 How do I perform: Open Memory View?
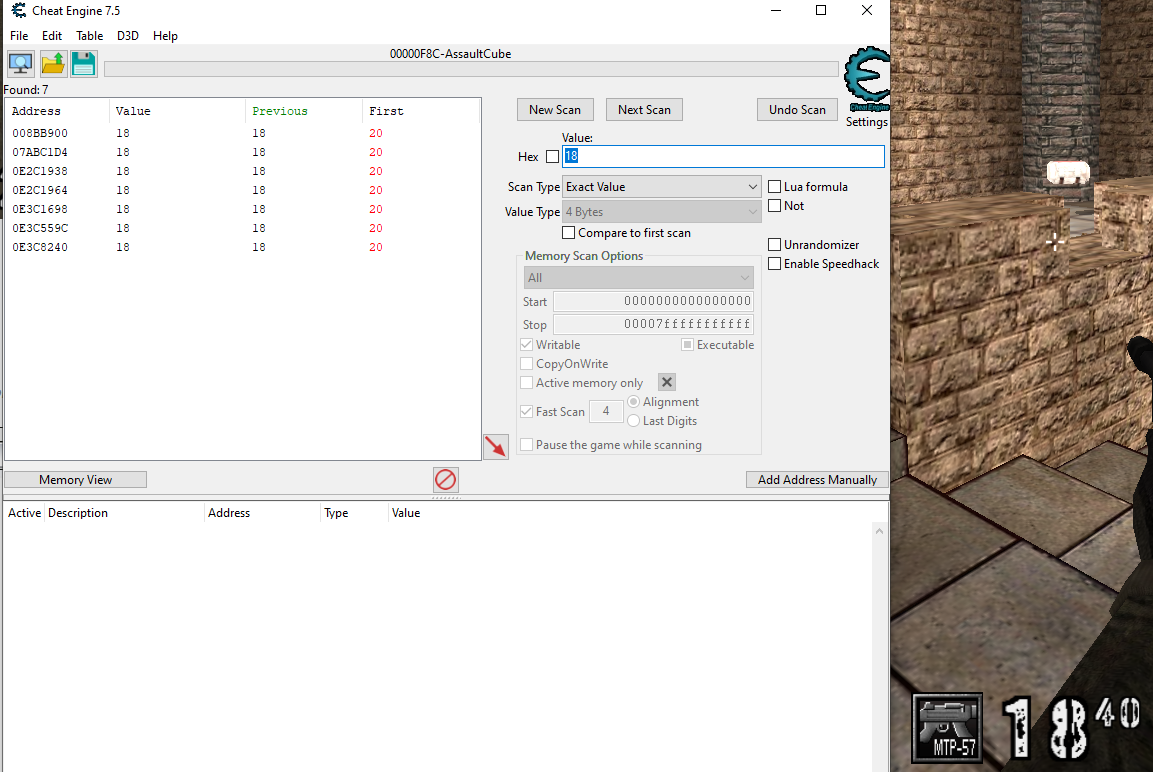pos(76,480)
